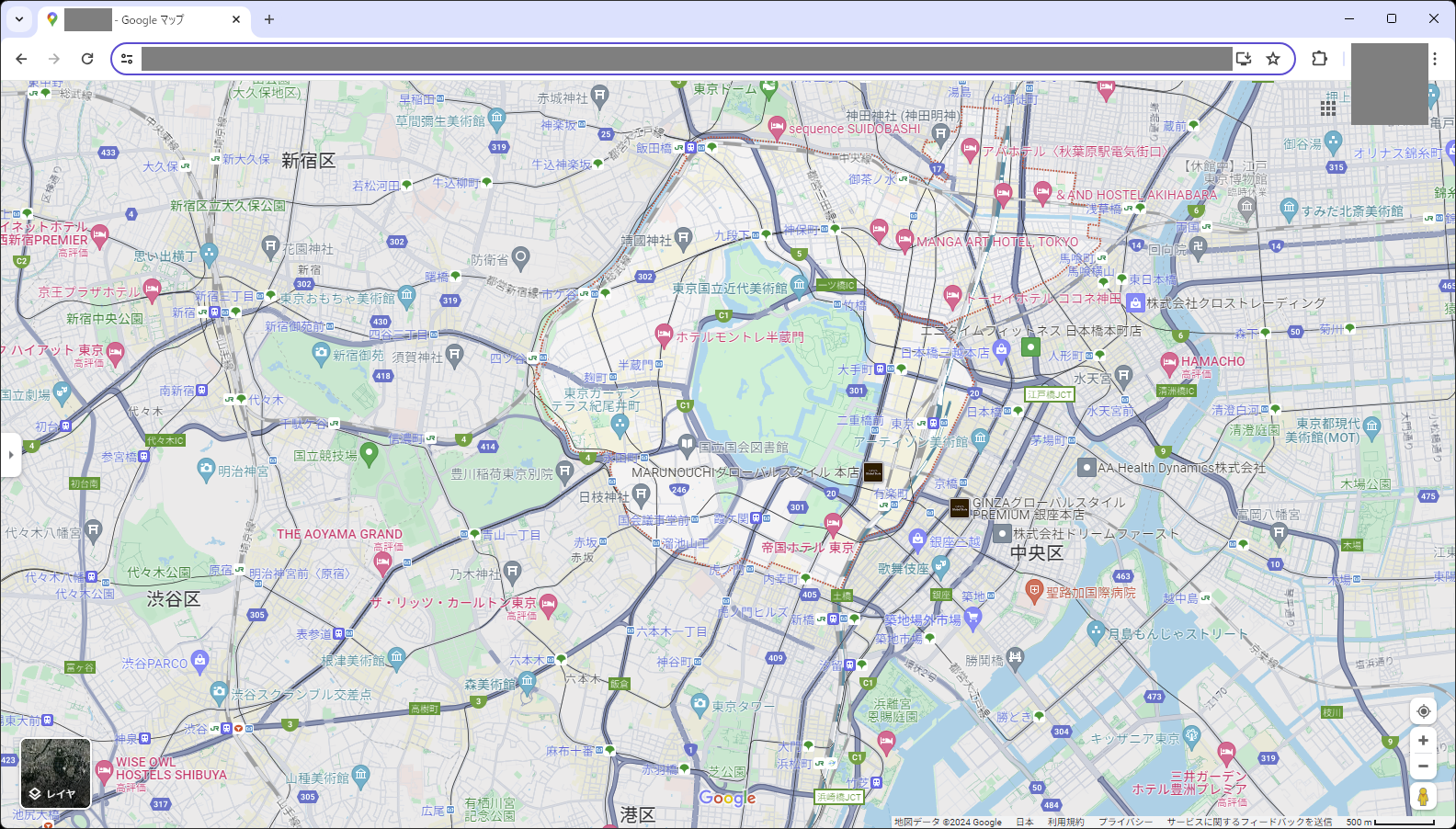Open the browser tab search dropdown
The image size is (1456, 829).
[19, 19]
